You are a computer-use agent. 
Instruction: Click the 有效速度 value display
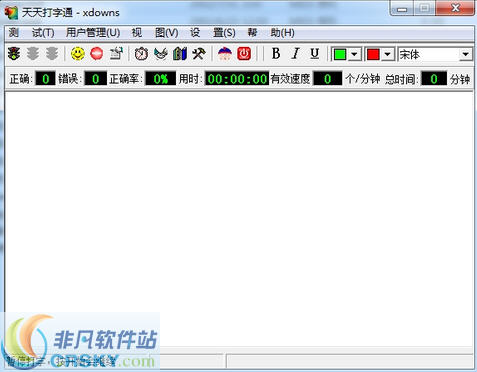click(x=327, y=79)
